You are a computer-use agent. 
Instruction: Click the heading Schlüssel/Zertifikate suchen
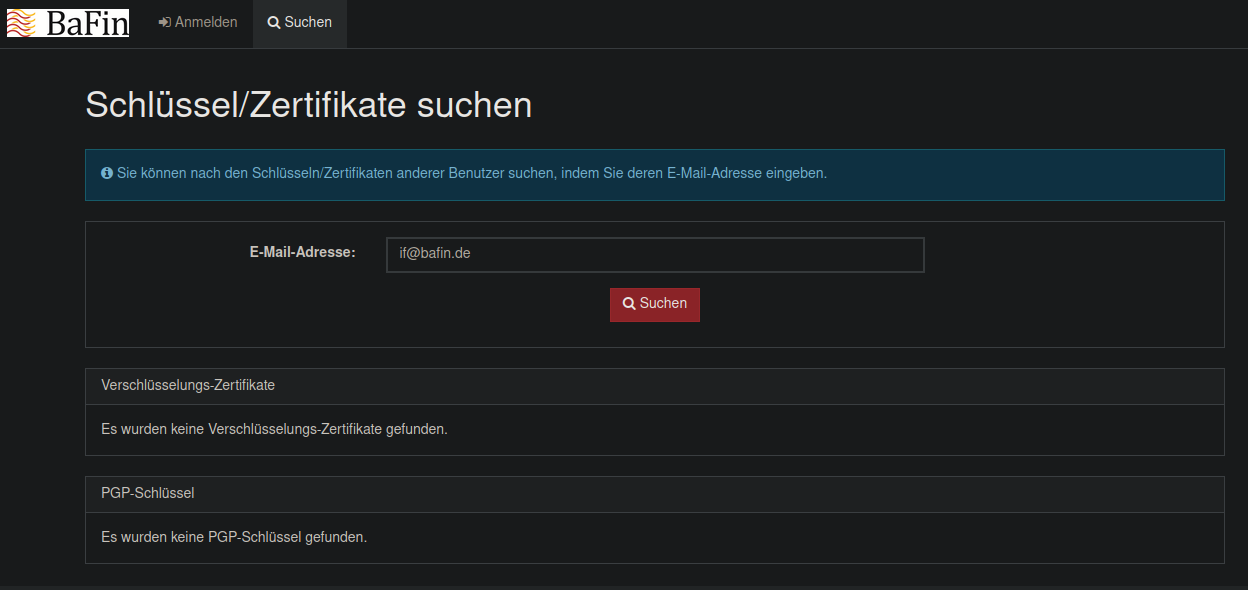click(x=309, y=105)
